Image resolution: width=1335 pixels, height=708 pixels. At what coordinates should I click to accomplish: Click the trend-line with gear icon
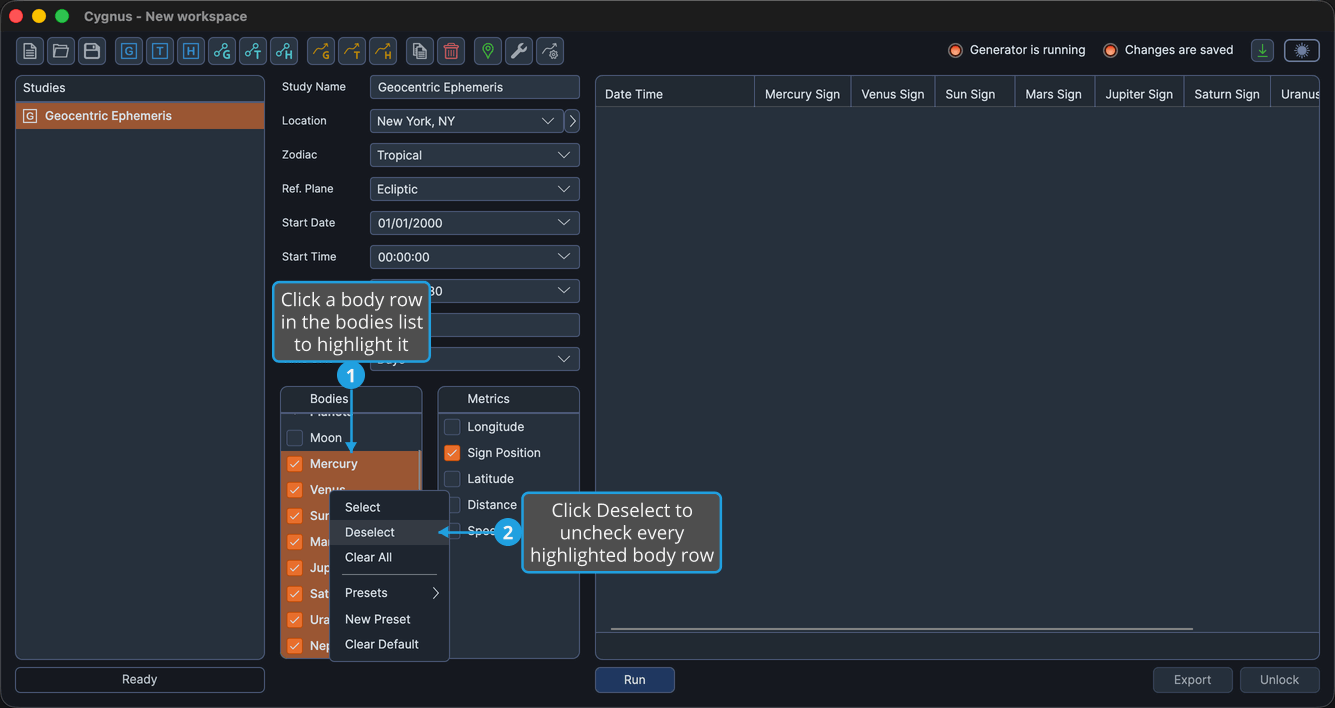pos(550,51)
